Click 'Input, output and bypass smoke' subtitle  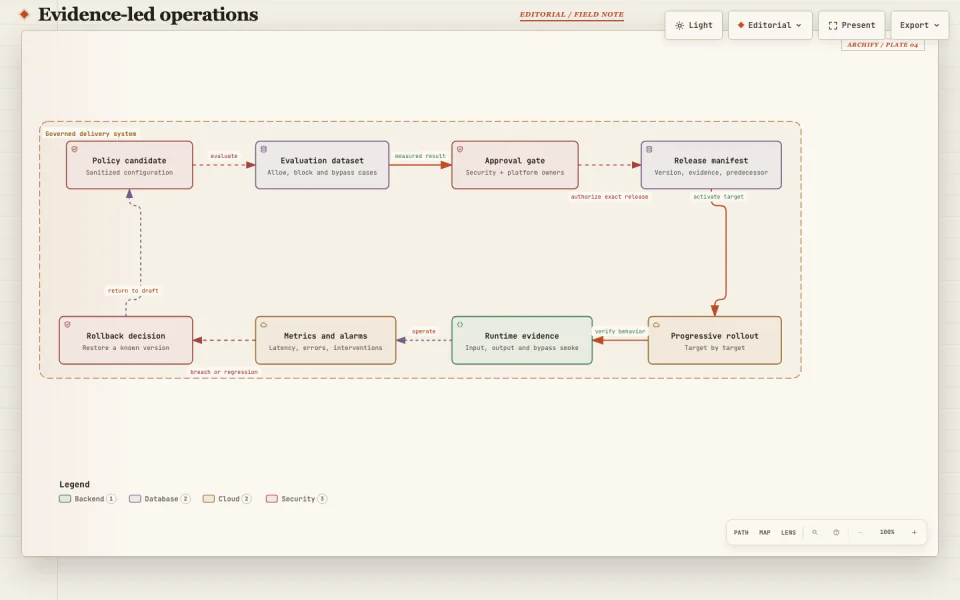point(522,348)
